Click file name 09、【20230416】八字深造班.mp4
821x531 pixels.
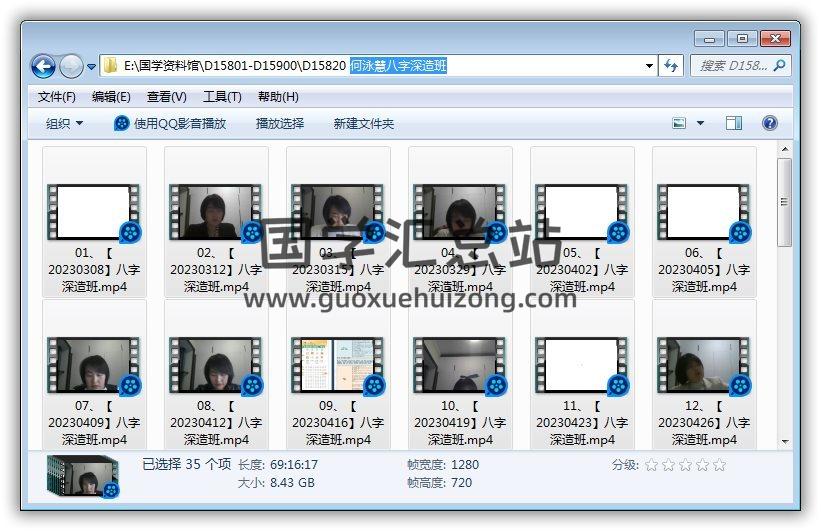(x=338, y=423)
